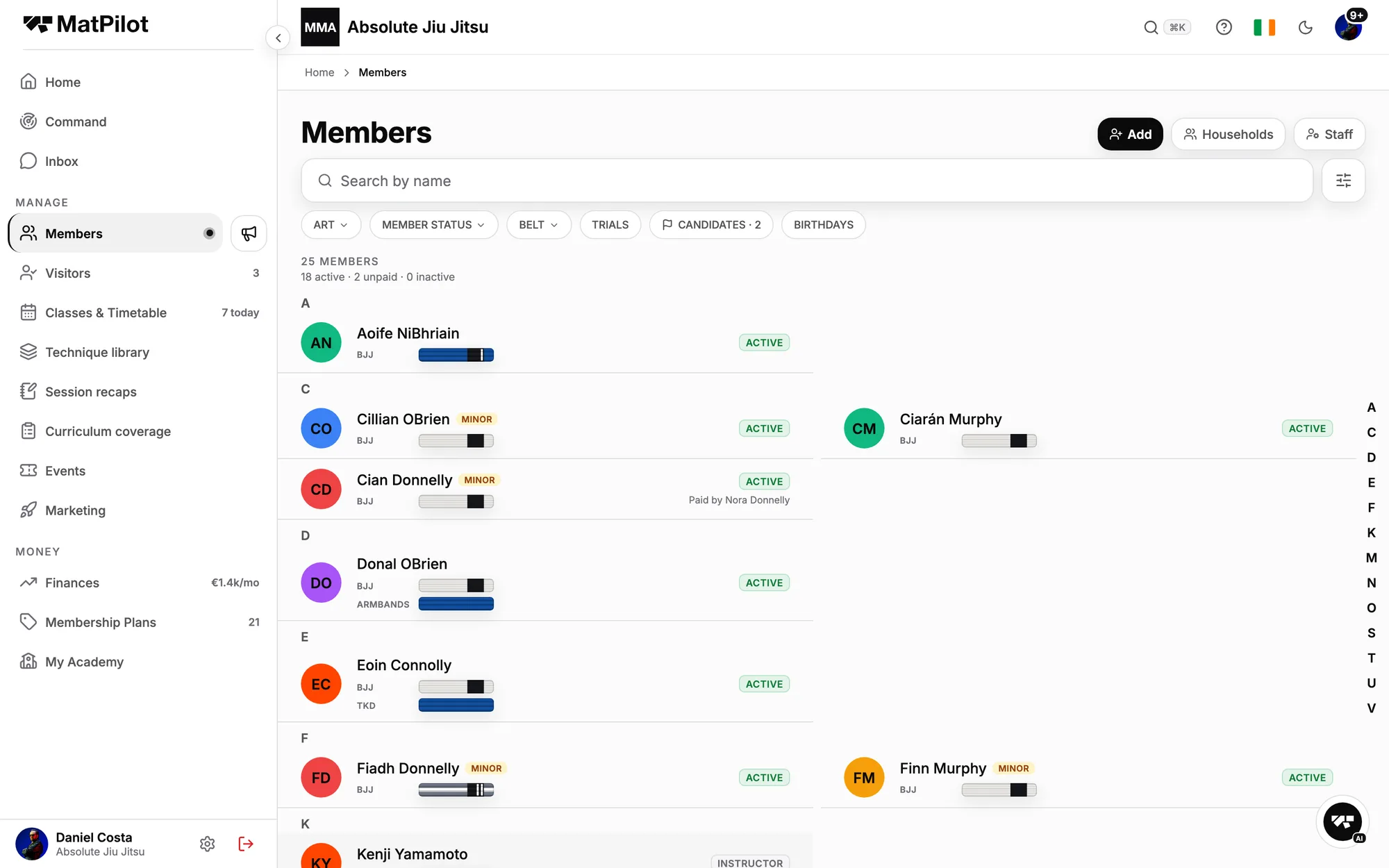Click the Search by name field

(x=806, y=181)
